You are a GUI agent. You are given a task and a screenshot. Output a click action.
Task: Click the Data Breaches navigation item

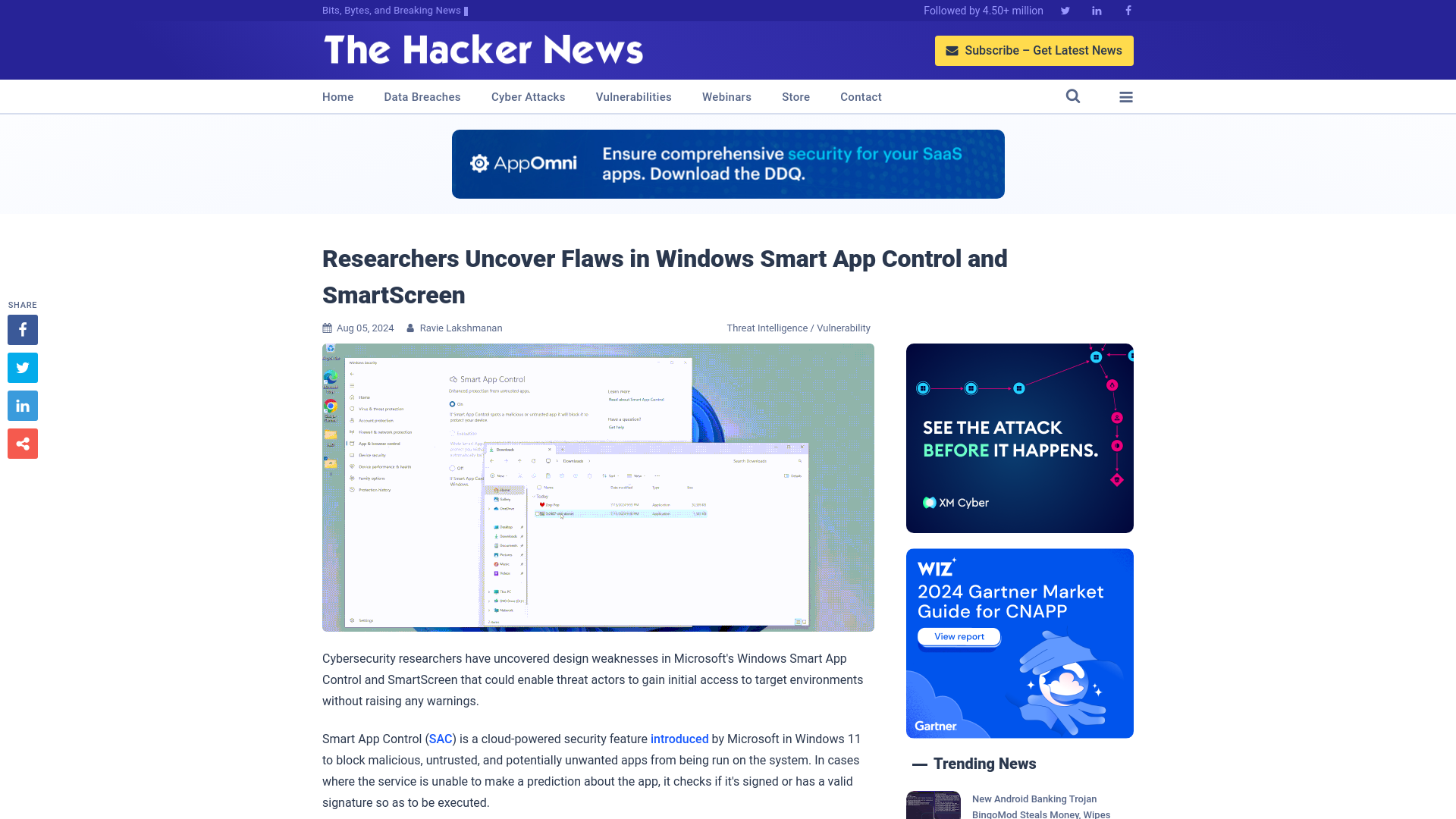(x=422, y=96)
